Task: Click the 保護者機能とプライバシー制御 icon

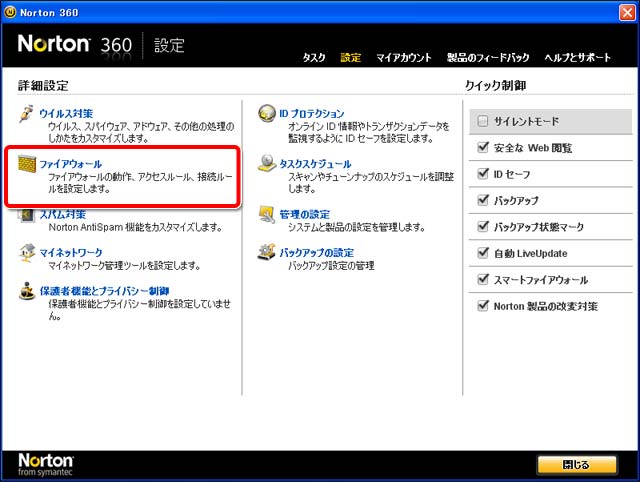Action: coord(27,291)
